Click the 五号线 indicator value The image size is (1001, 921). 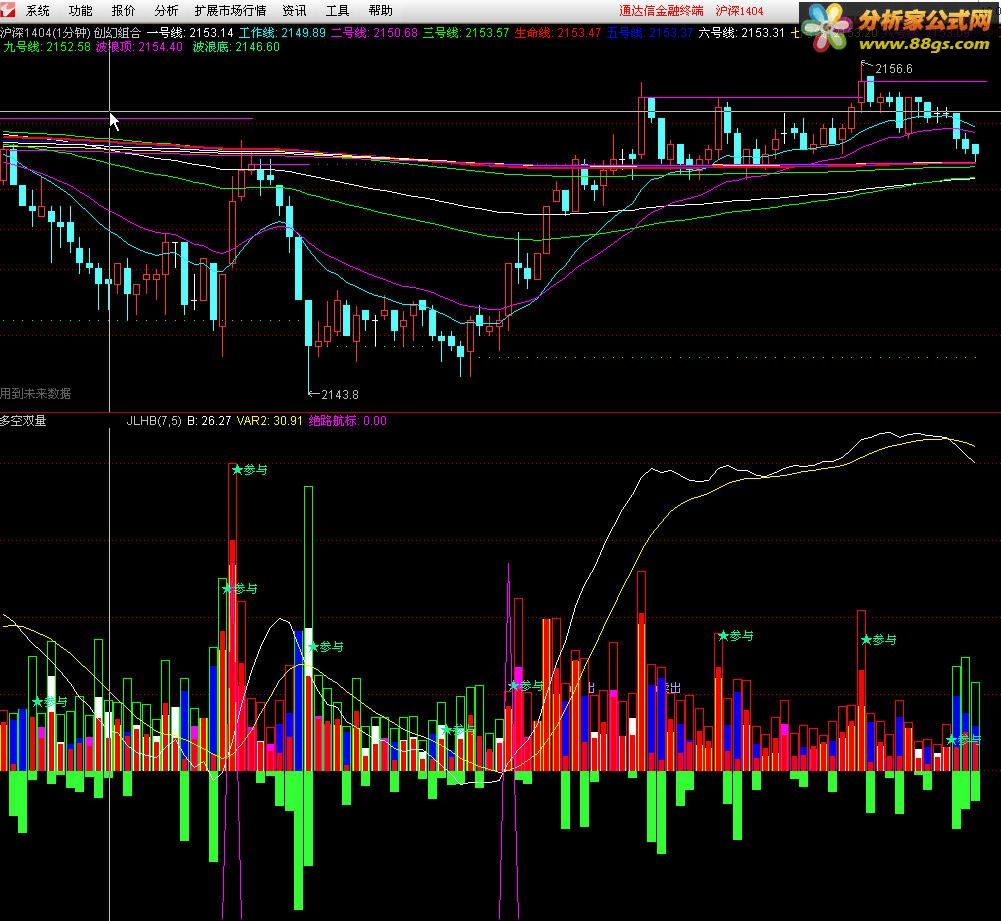[650, 33]
